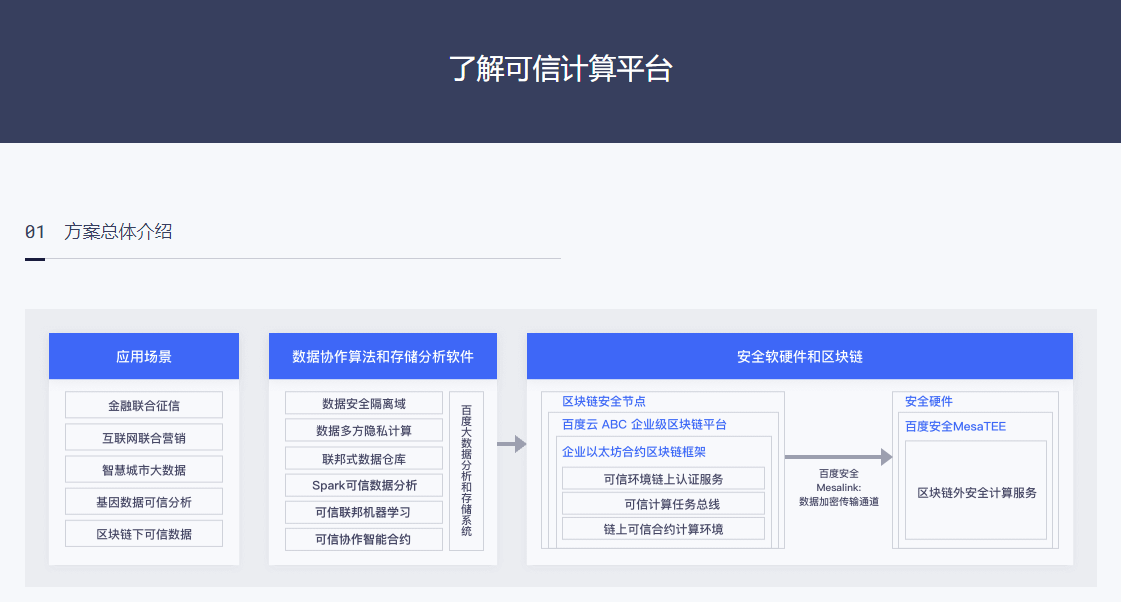Click the 联邦式数据仓库 item
Viewport: 1121px width, 602px height.
tap(364, 458)
